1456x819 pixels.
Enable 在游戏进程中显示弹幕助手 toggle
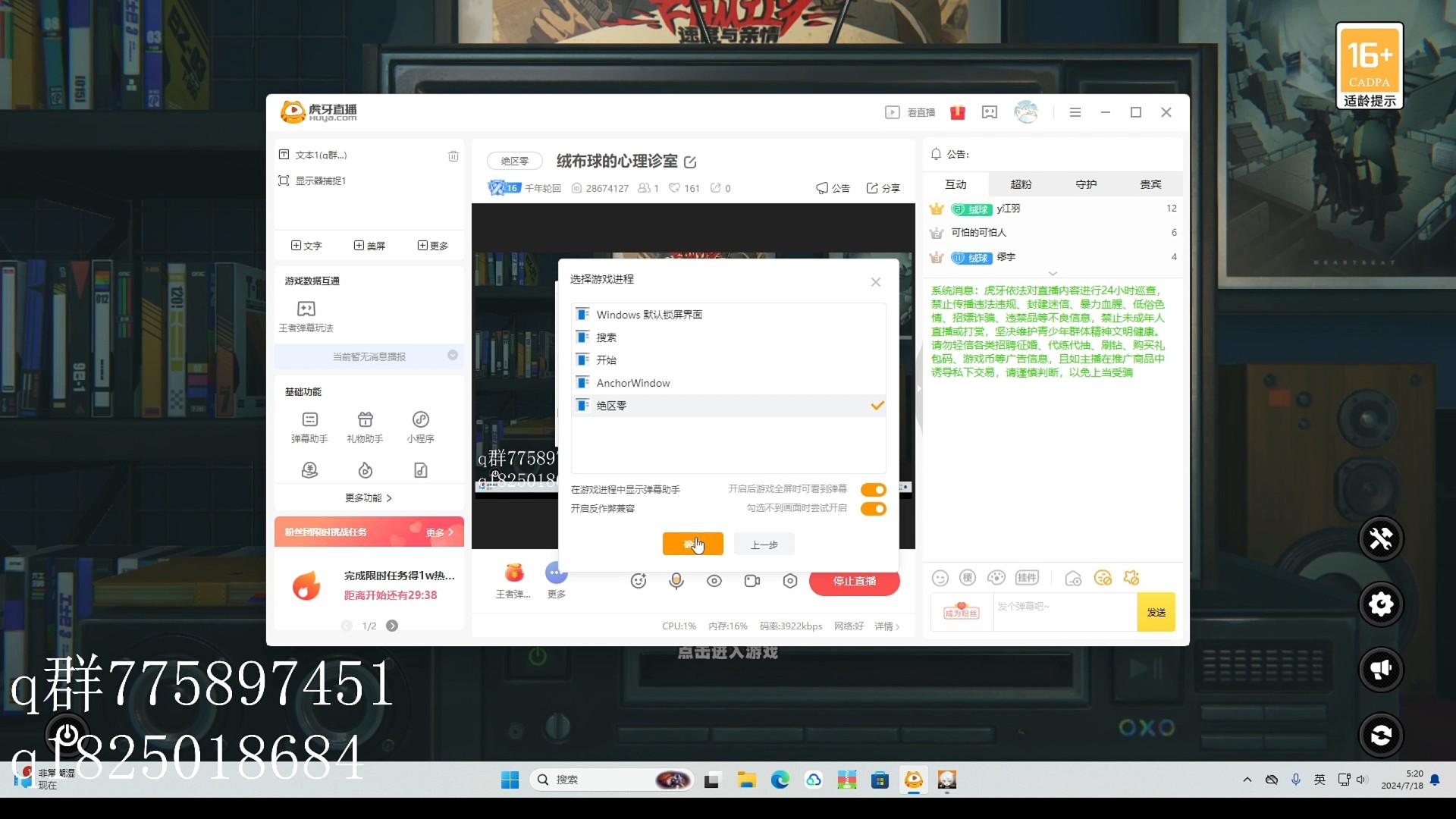pyautogui.click(x=873, y=489)
